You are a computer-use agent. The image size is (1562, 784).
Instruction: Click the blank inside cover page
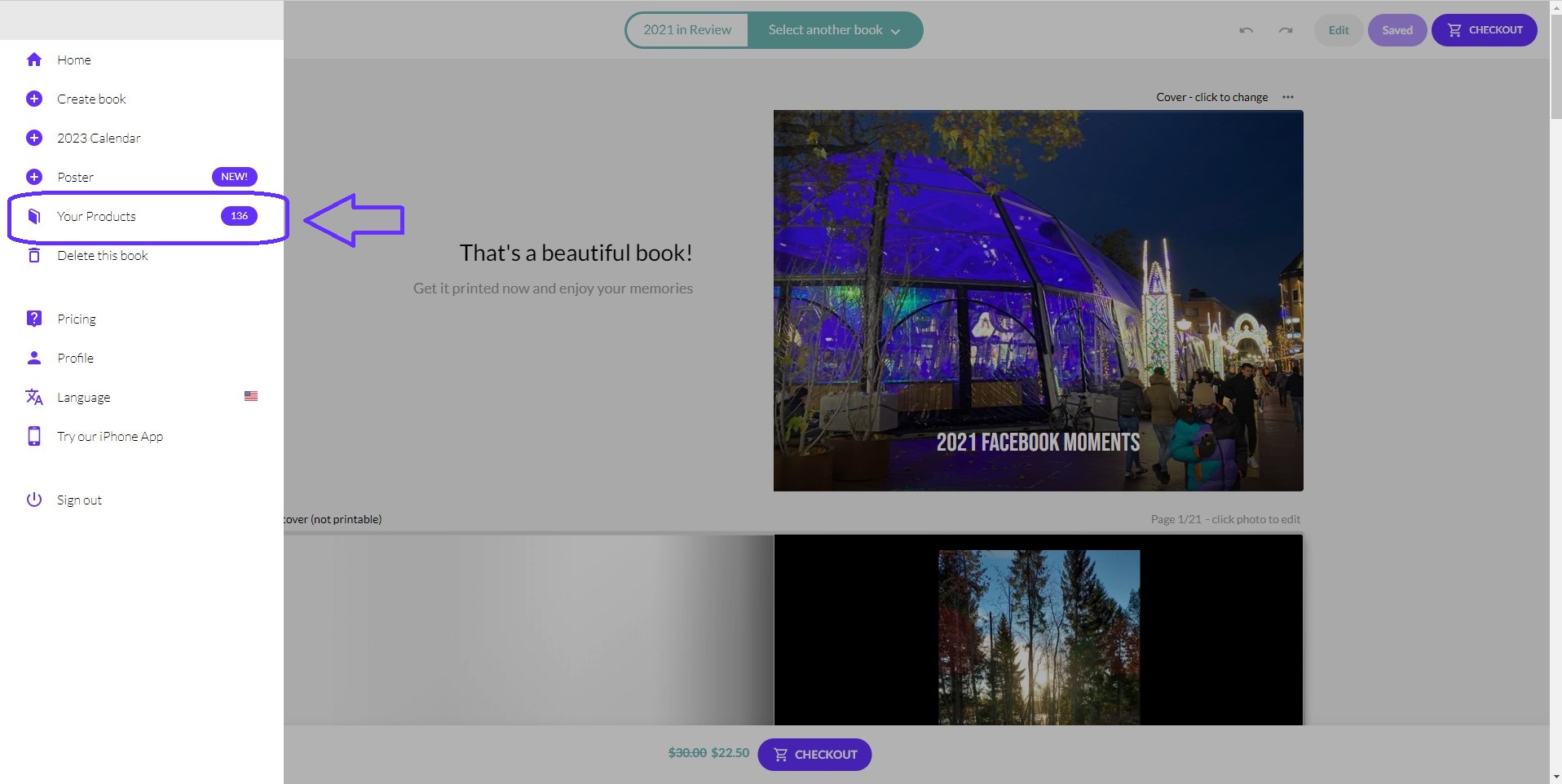(x=528, y=629)
